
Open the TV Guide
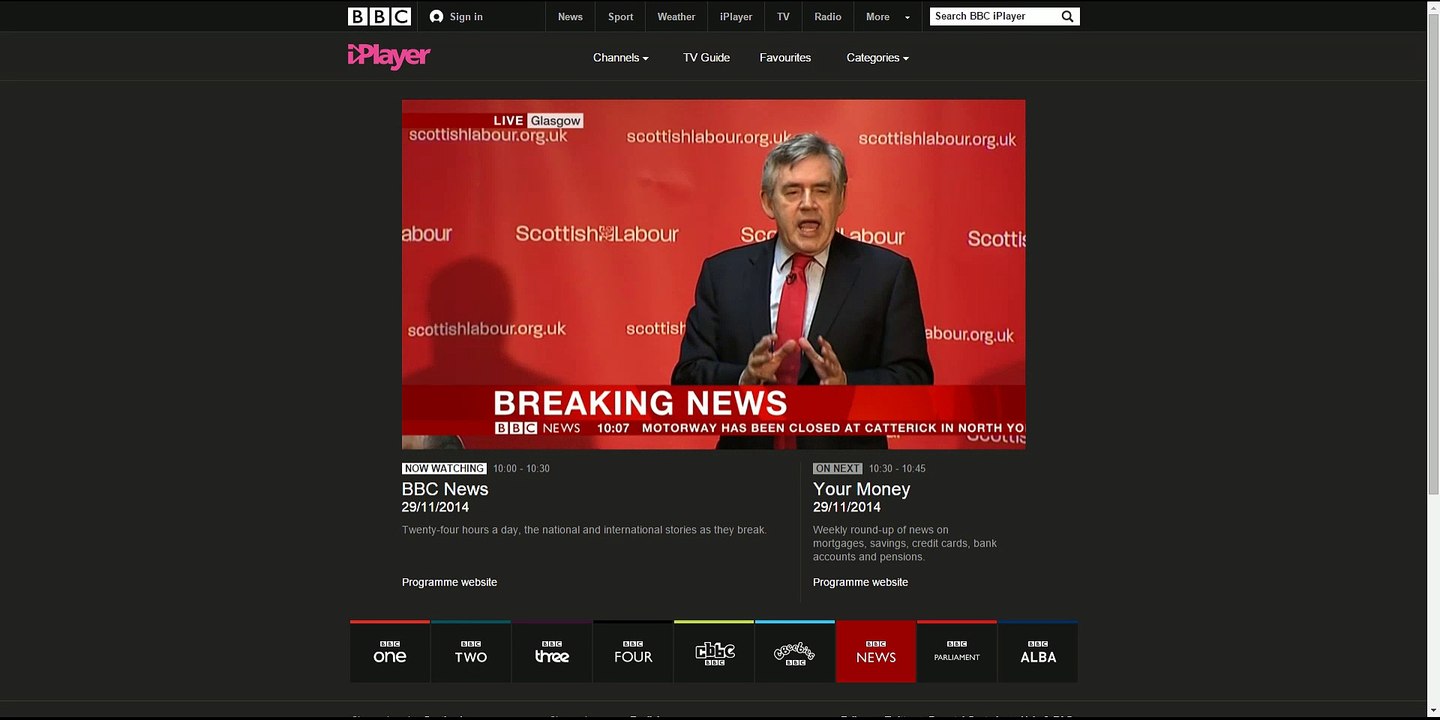pyautogui.click(x=707, y=58)
